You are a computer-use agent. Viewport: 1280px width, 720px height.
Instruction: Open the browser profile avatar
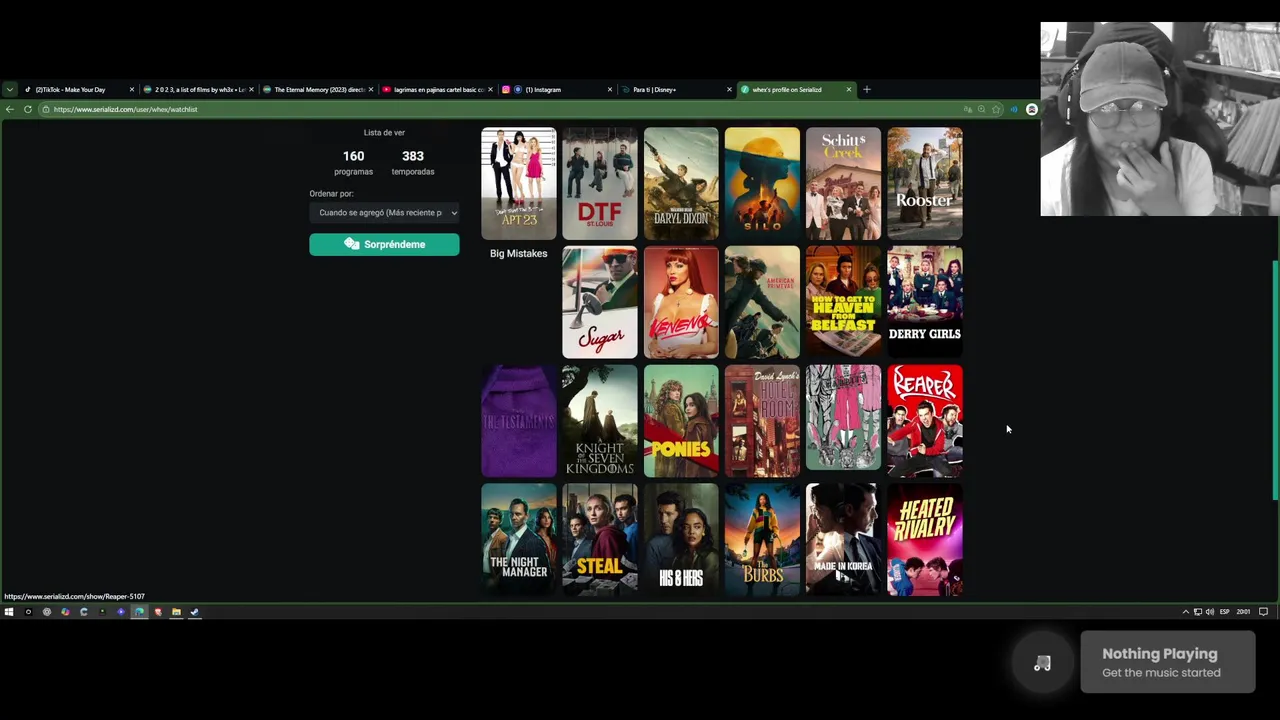pyautogui.click(x=1032, y=109)
